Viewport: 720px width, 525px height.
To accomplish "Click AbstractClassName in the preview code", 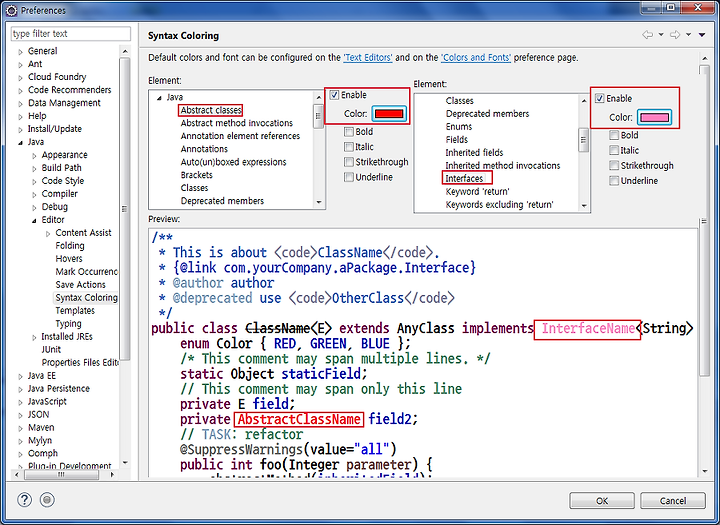I will pos(299,419).
